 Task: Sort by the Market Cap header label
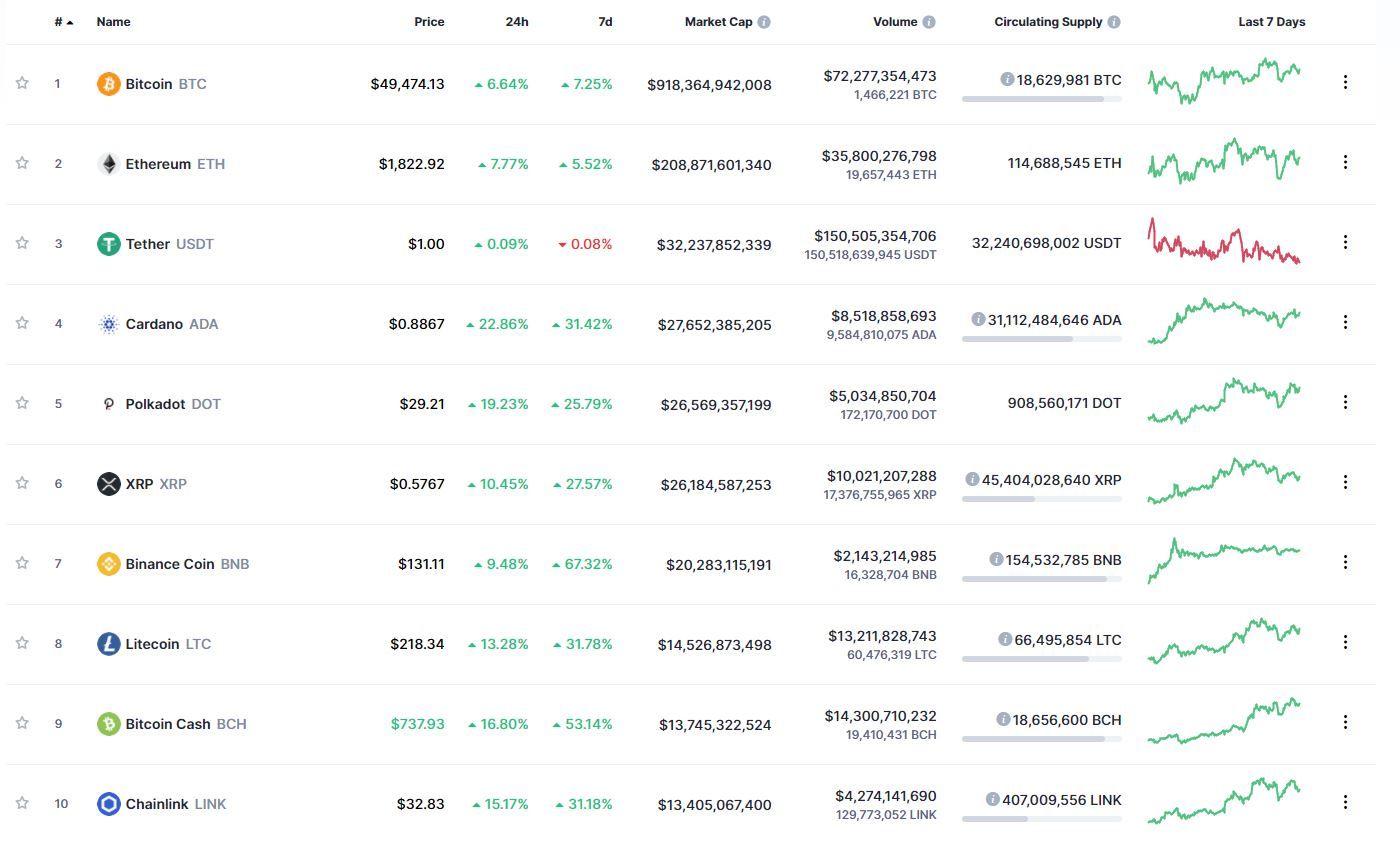(718, 22)
